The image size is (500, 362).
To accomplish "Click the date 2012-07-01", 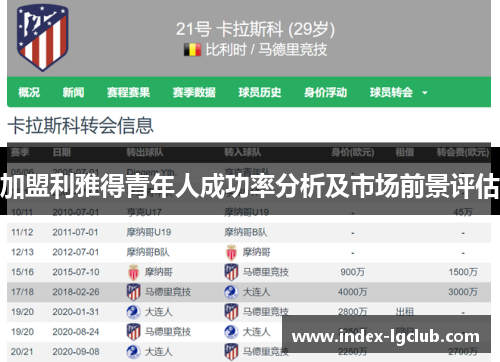I will point(75,252).
